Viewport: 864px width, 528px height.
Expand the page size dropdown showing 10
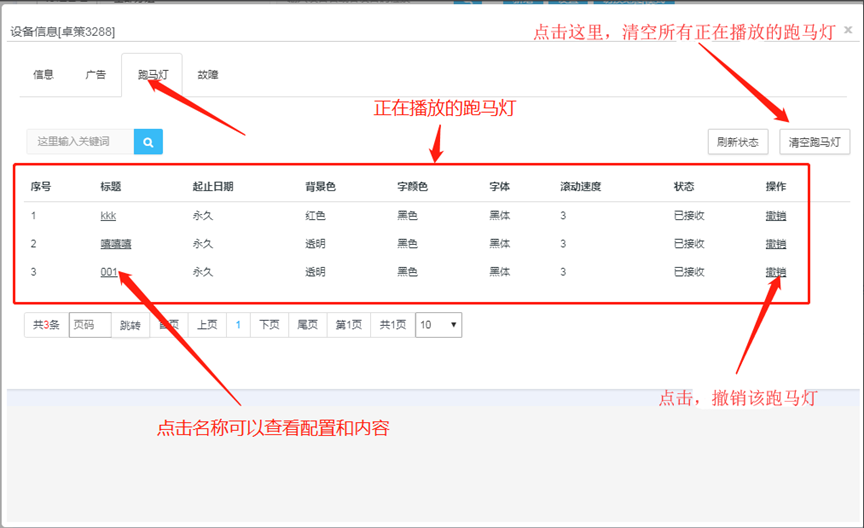pyautogui.click(x=438, y=325)
